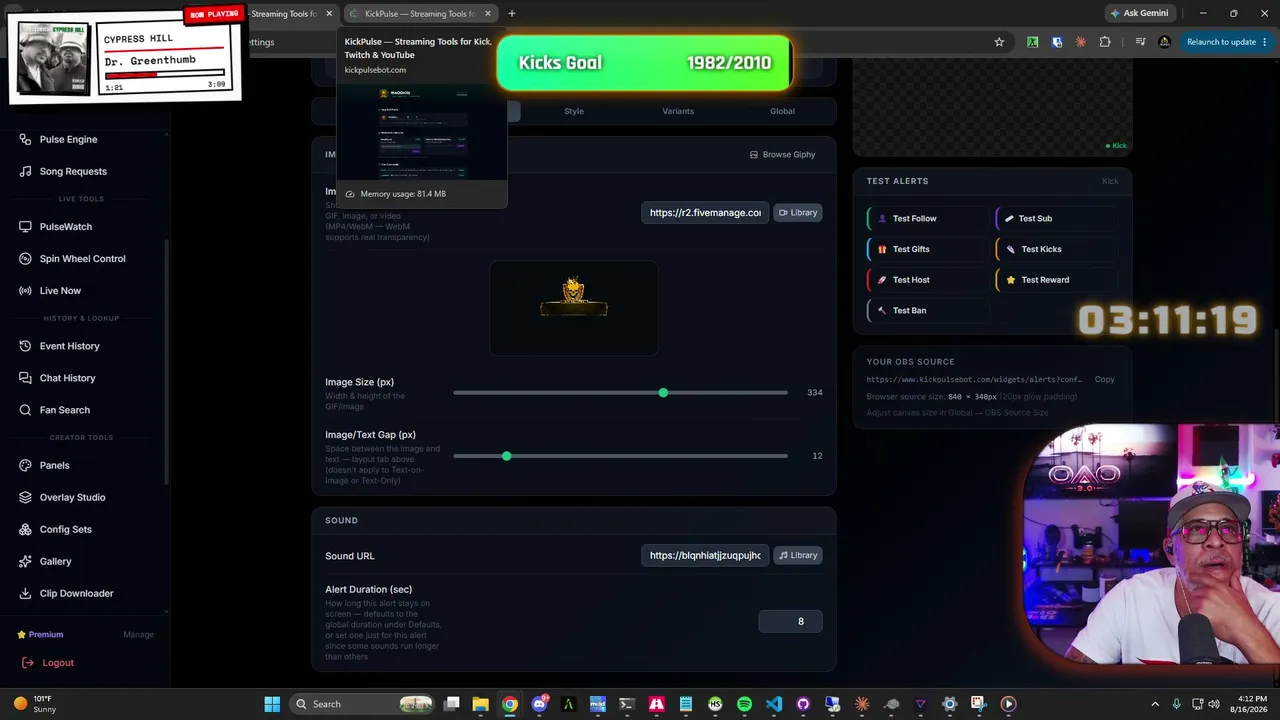Copy the OBS source URL
Viewport: 1280px width, 720px height.
[1104, 380]
